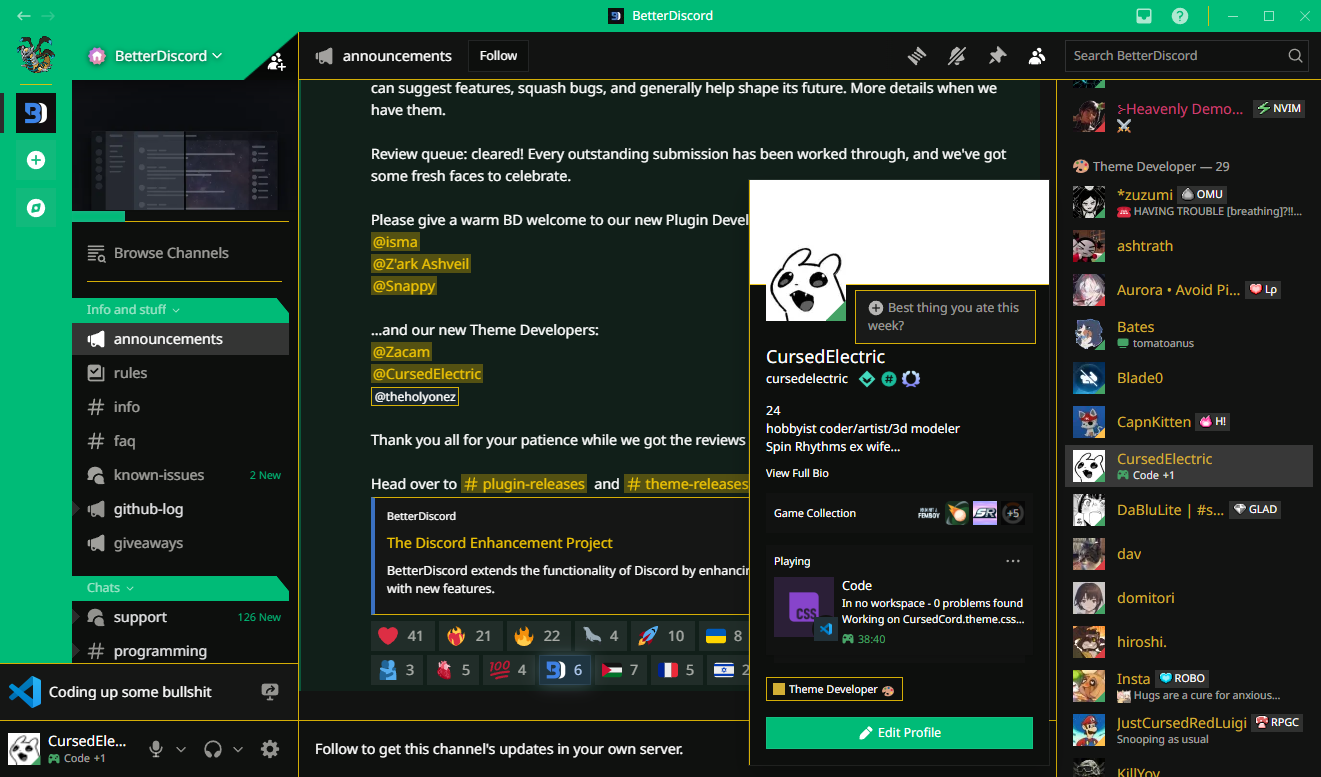Toggle the rocket reaction with 10
The height and width of the screenshot is (777, 1321).
point(662,636)
